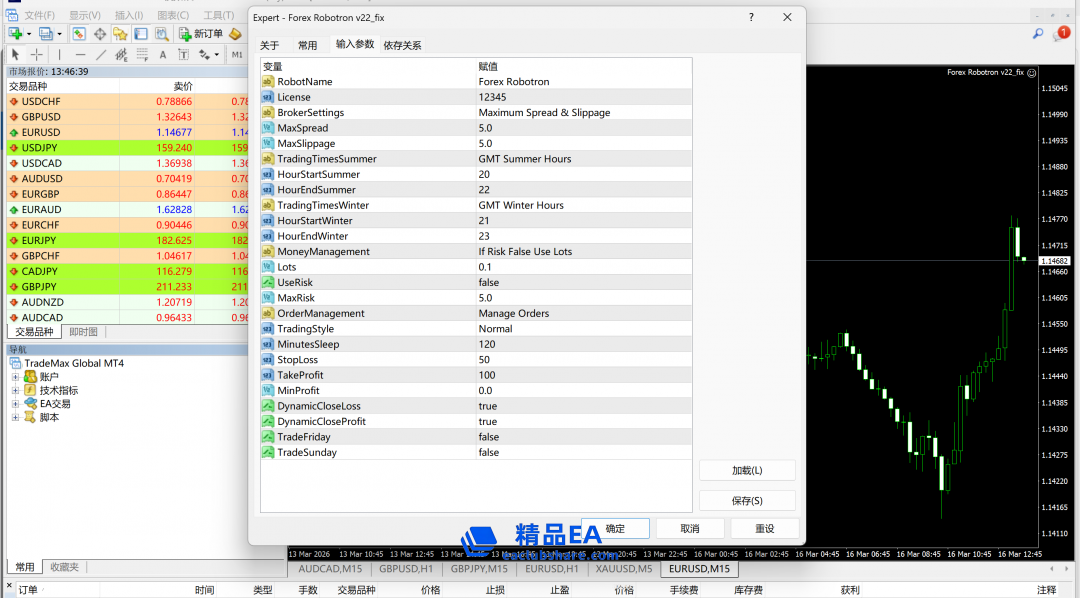Switch to the 常用 tab in Expert dialog
This screenshot has width=1080, height=598.
click(x=307, y=45)
